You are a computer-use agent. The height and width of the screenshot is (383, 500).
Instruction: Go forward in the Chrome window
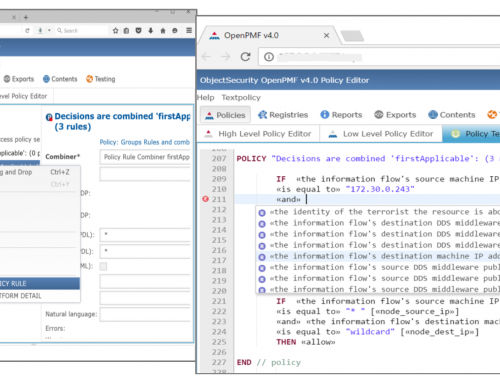(226, 57)
